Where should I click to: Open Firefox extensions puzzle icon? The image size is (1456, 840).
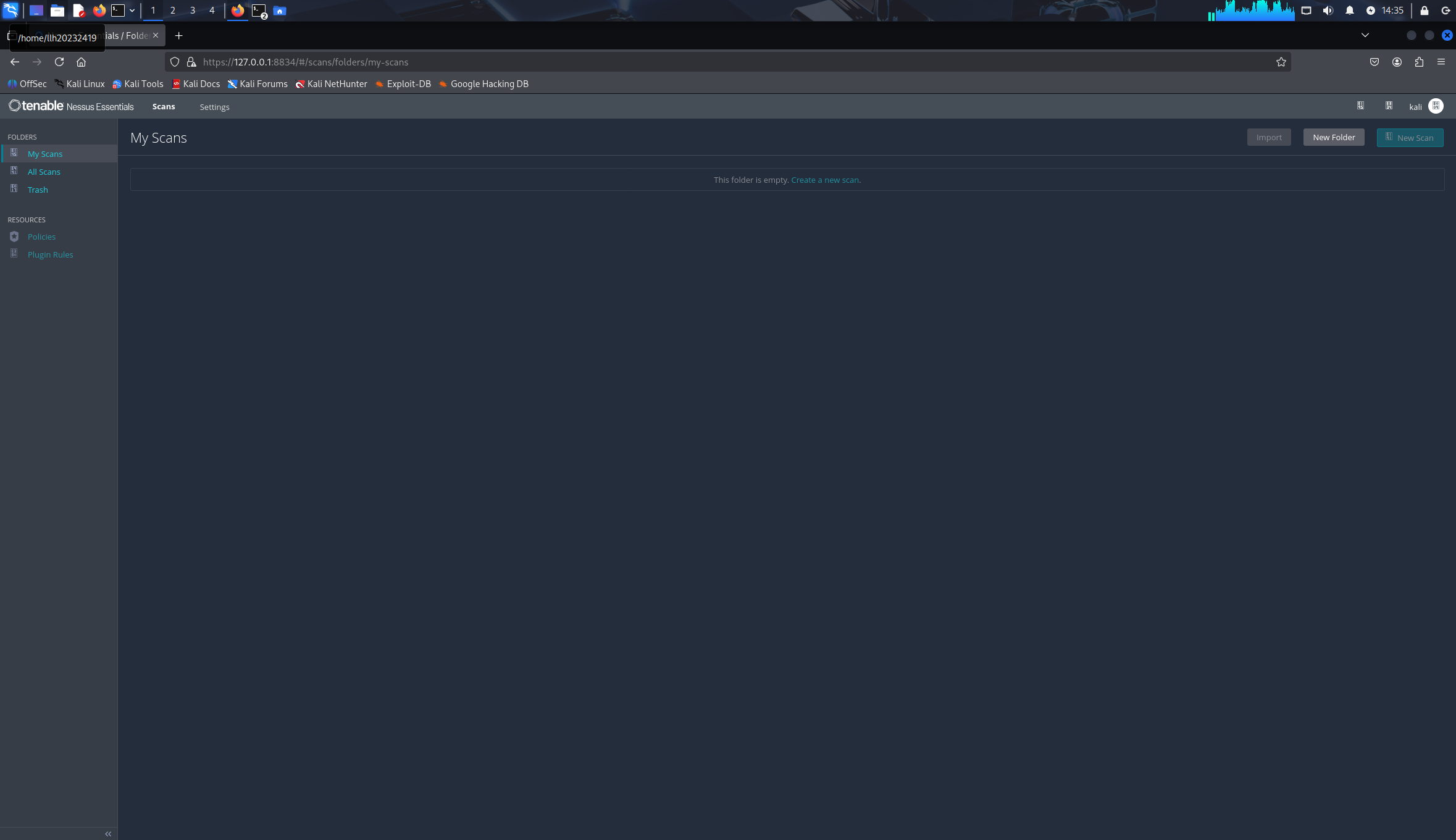tap(1419, 62)
